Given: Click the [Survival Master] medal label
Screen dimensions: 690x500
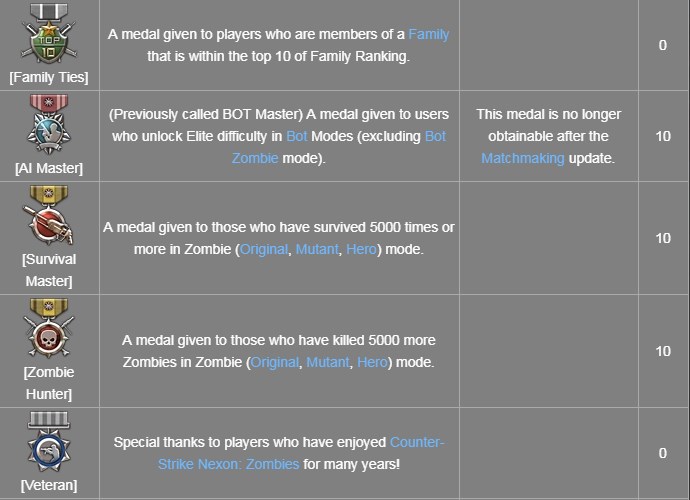Looking at the screenshot, I should tap(48, 270).
